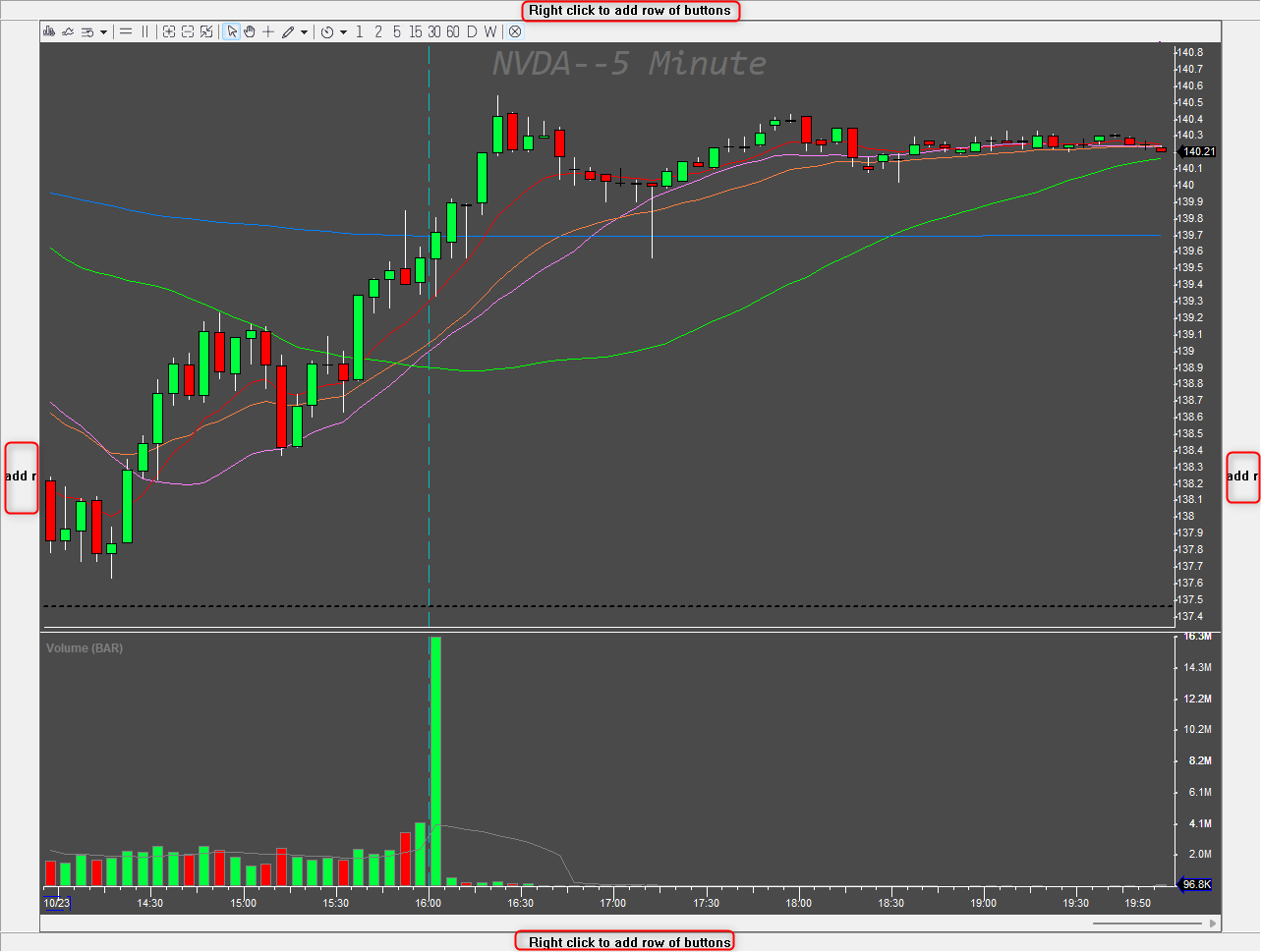Screen dimensions: 1261x952
Task: Click the indicators line-chart icon
Action: coord(68,31)
